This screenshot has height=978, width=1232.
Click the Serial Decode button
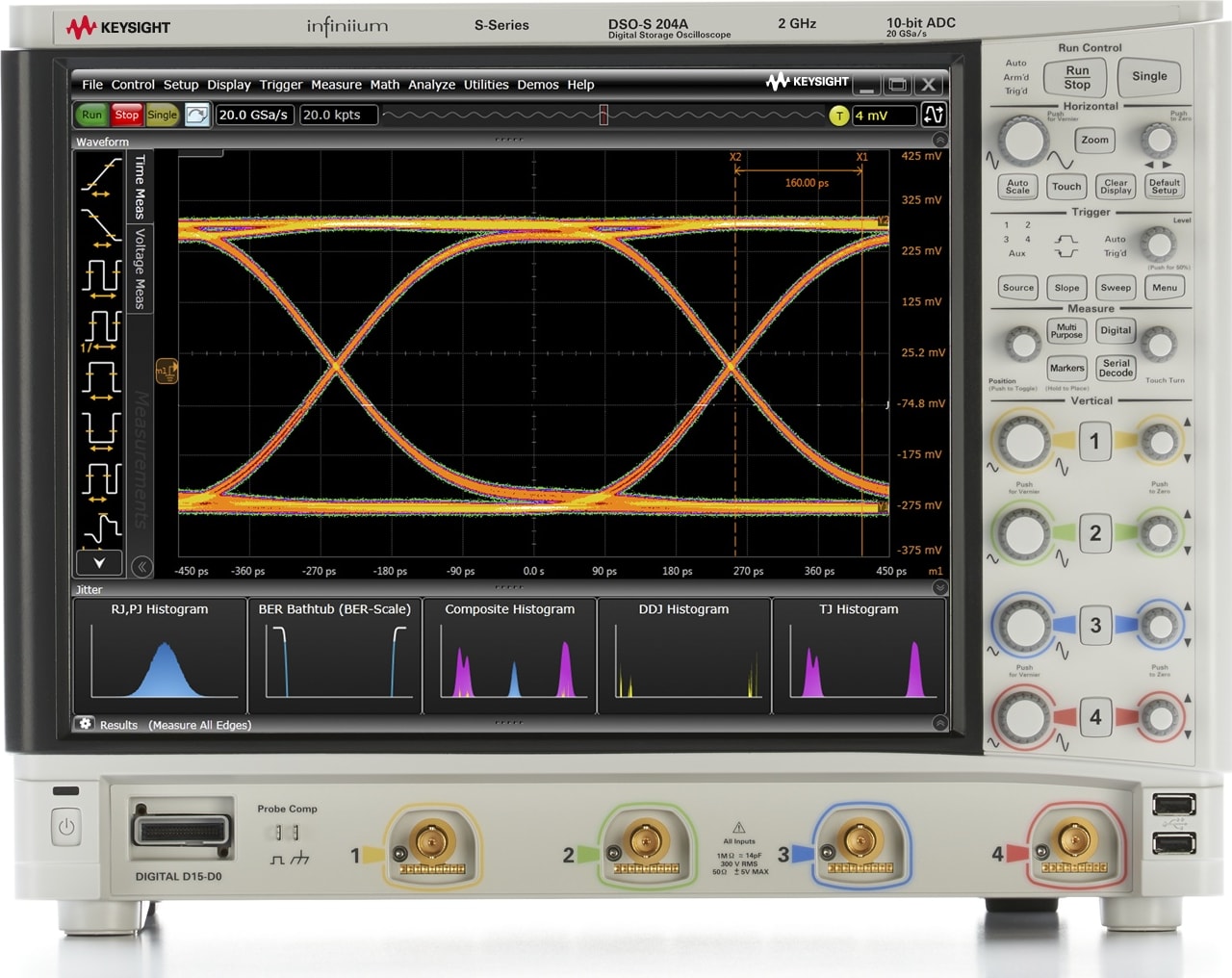pos(1116,368)
